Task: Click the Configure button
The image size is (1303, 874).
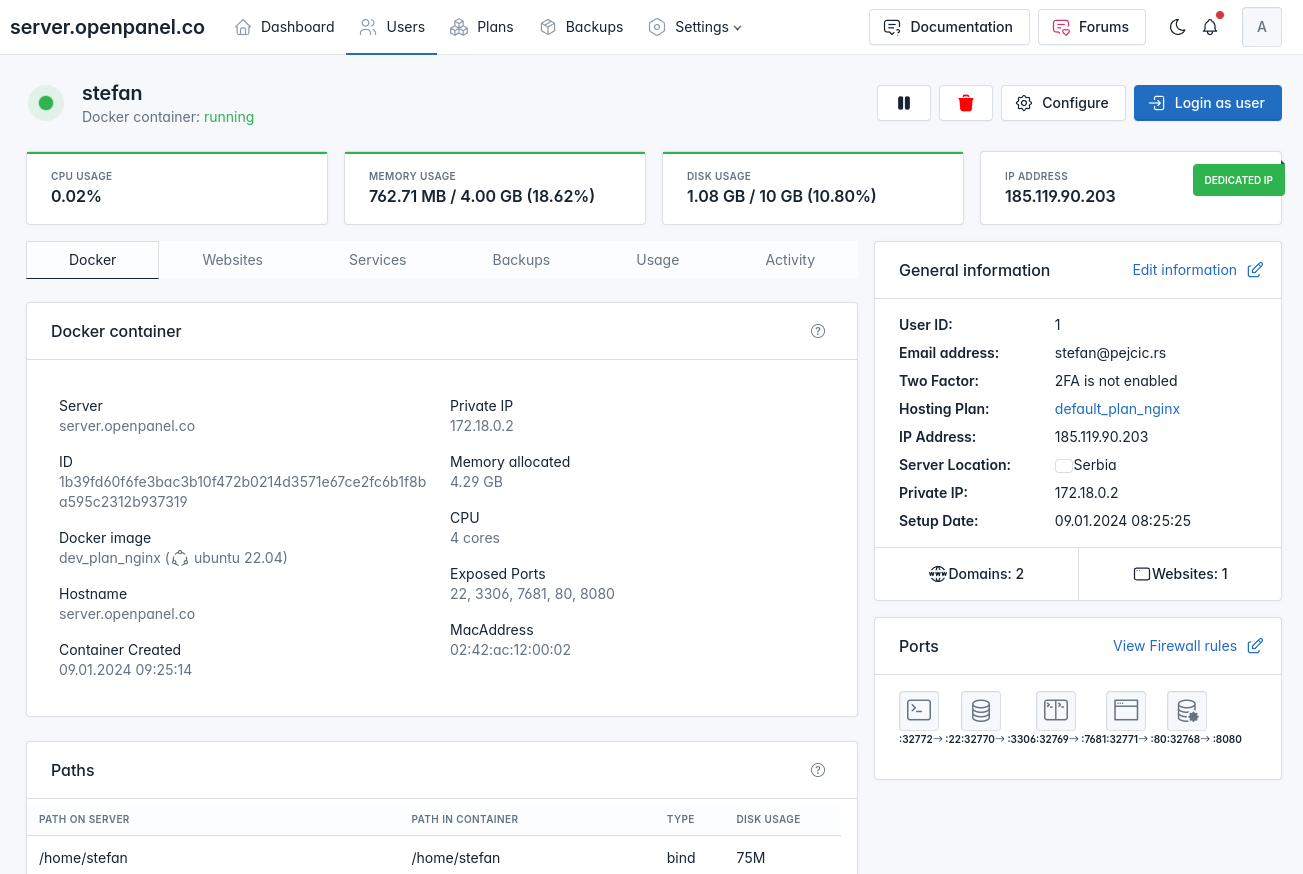Action: [1062, 103]
